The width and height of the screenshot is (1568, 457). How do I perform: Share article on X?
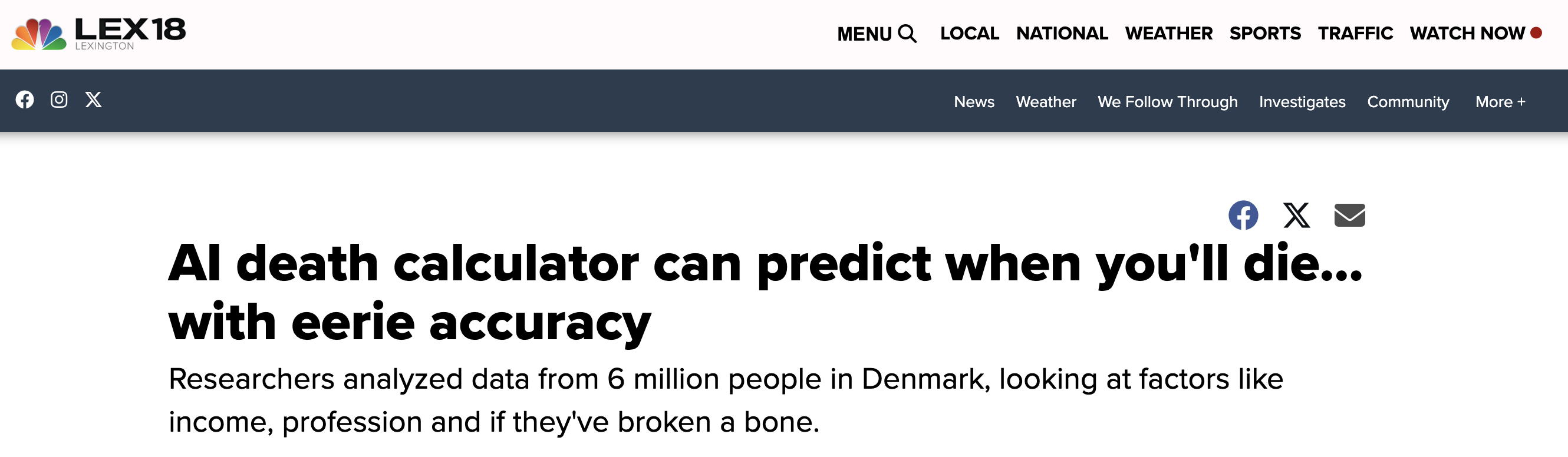[1296, 216]
